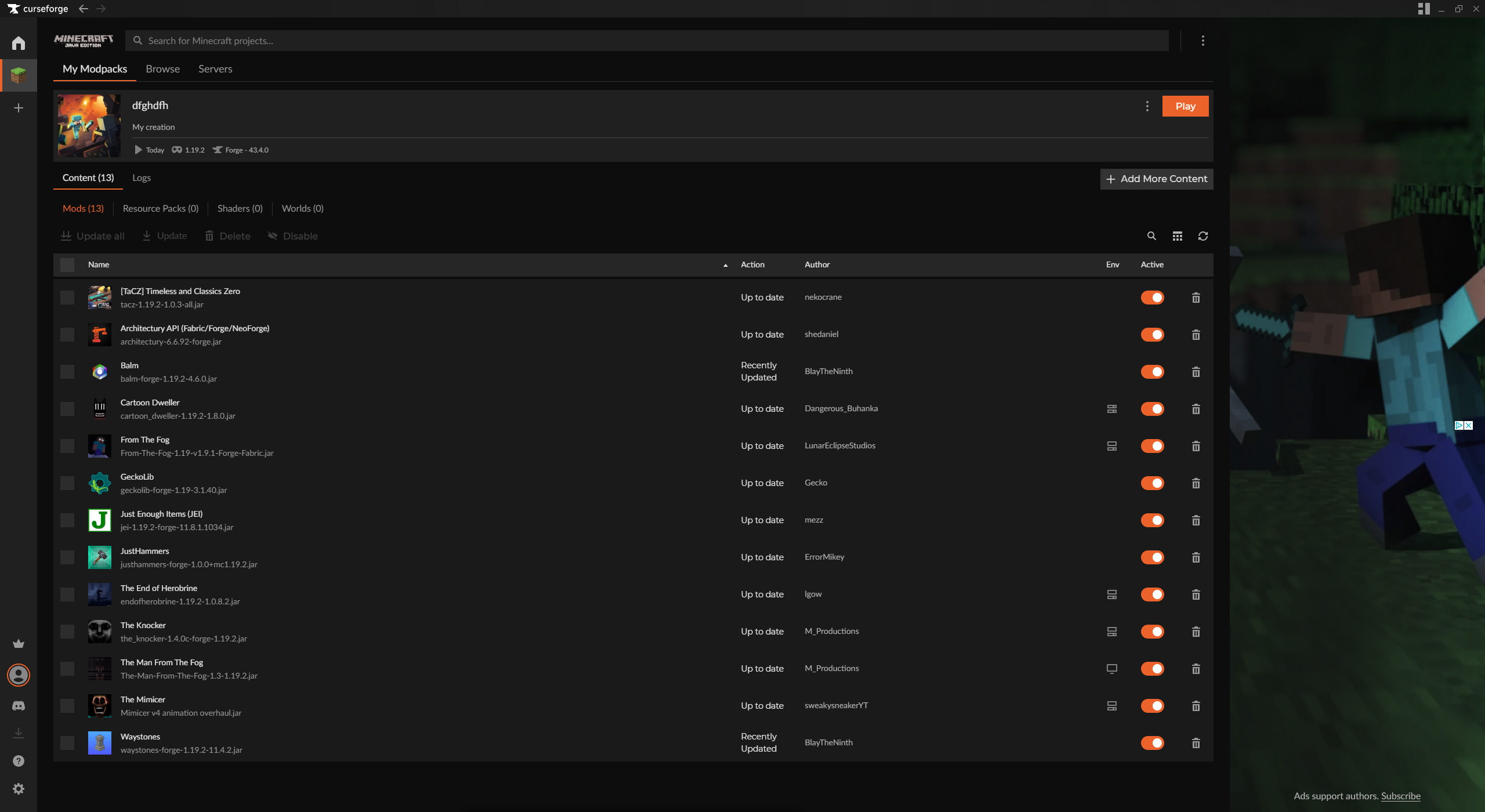Follow the Subscribe link under the ad
The image size is (1485, 812).
pos(1400,796)
